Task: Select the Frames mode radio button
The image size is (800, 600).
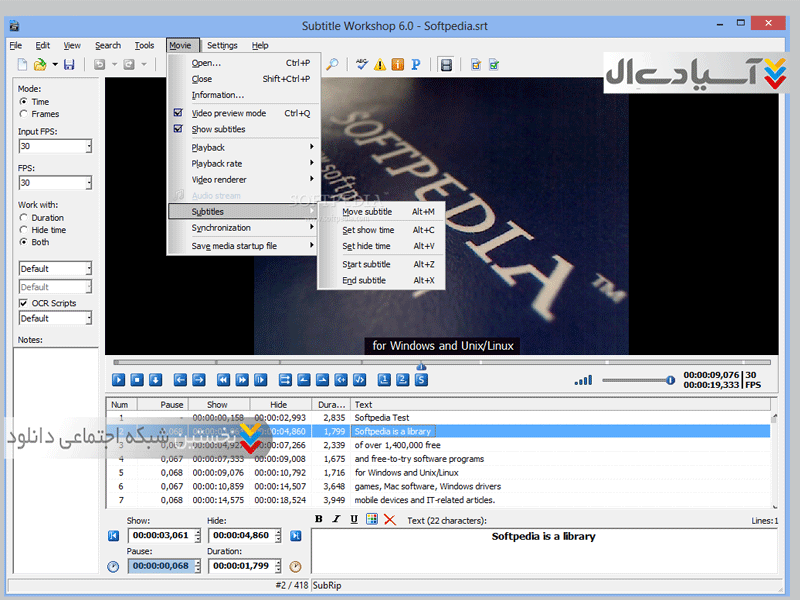Action: [x=24, y=114]
